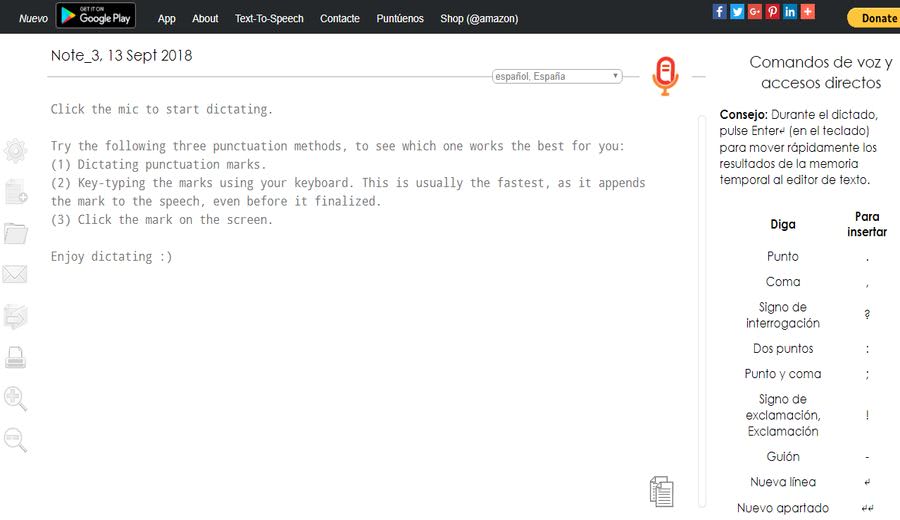
Task: Send note by email envelope icon
Action: 14,274
